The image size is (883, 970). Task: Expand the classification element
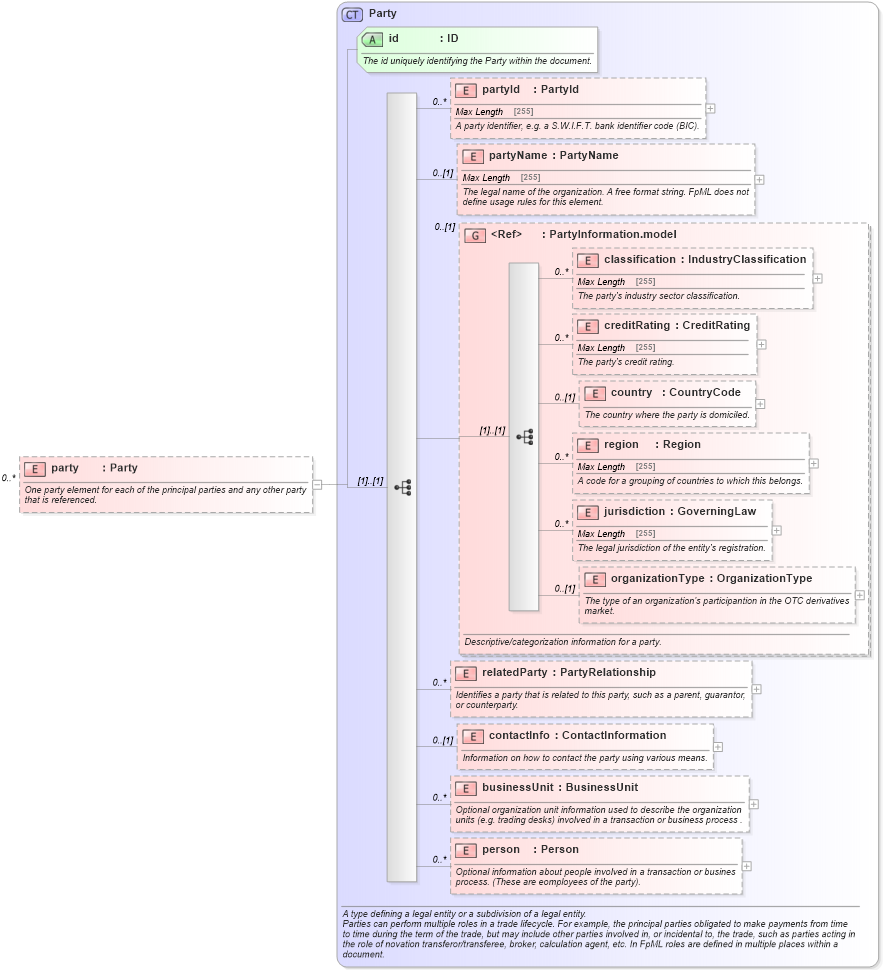pos(817,278)
